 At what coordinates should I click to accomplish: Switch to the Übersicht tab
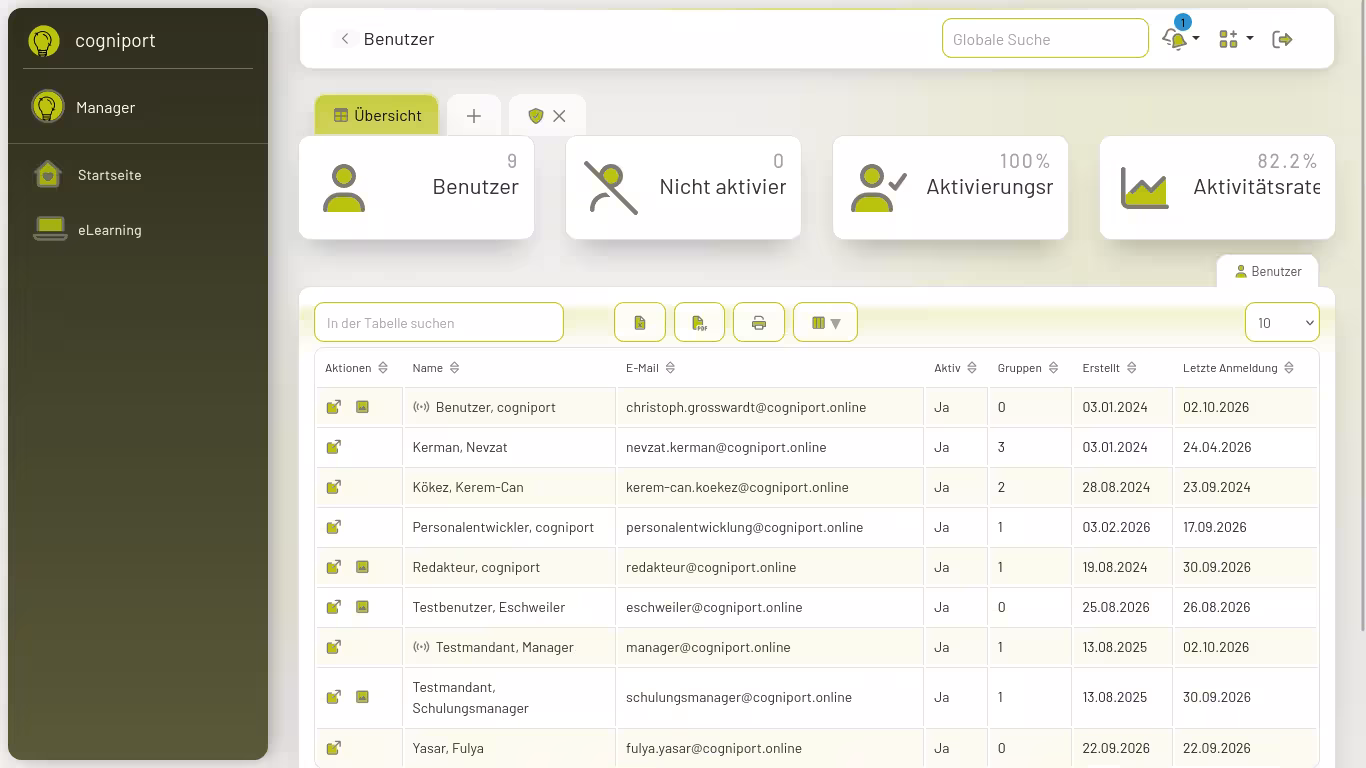[377, 115]
